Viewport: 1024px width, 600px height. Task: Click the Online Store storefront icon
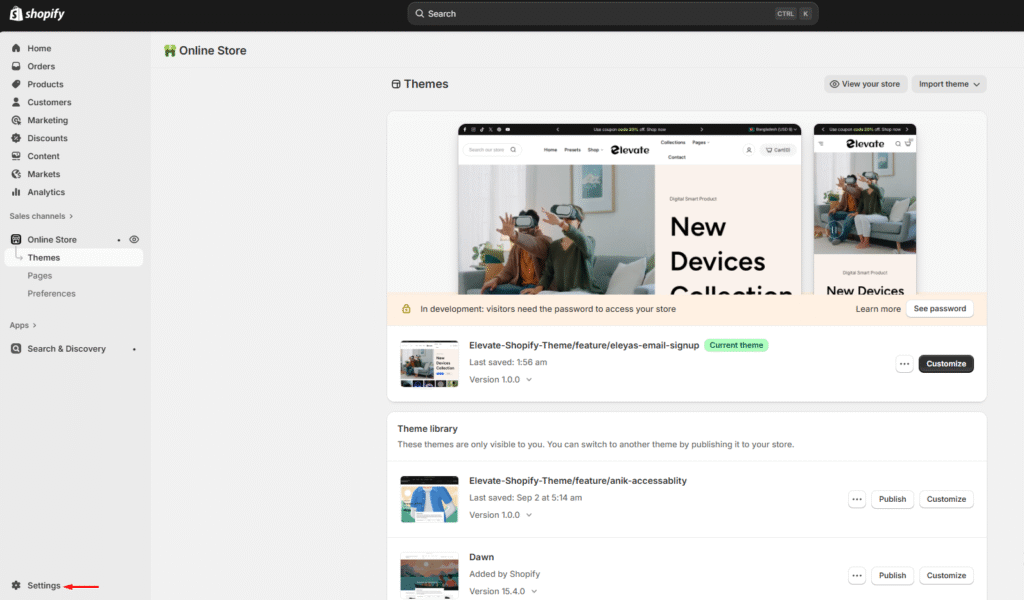click(16, 240)
